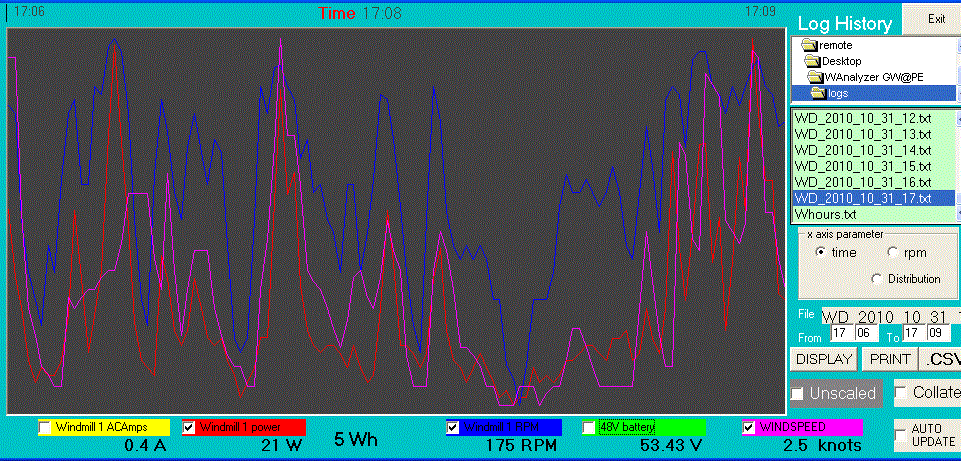The image size is (961, 461).
Task: Open the Desktop folder icon
Action: 813,62
